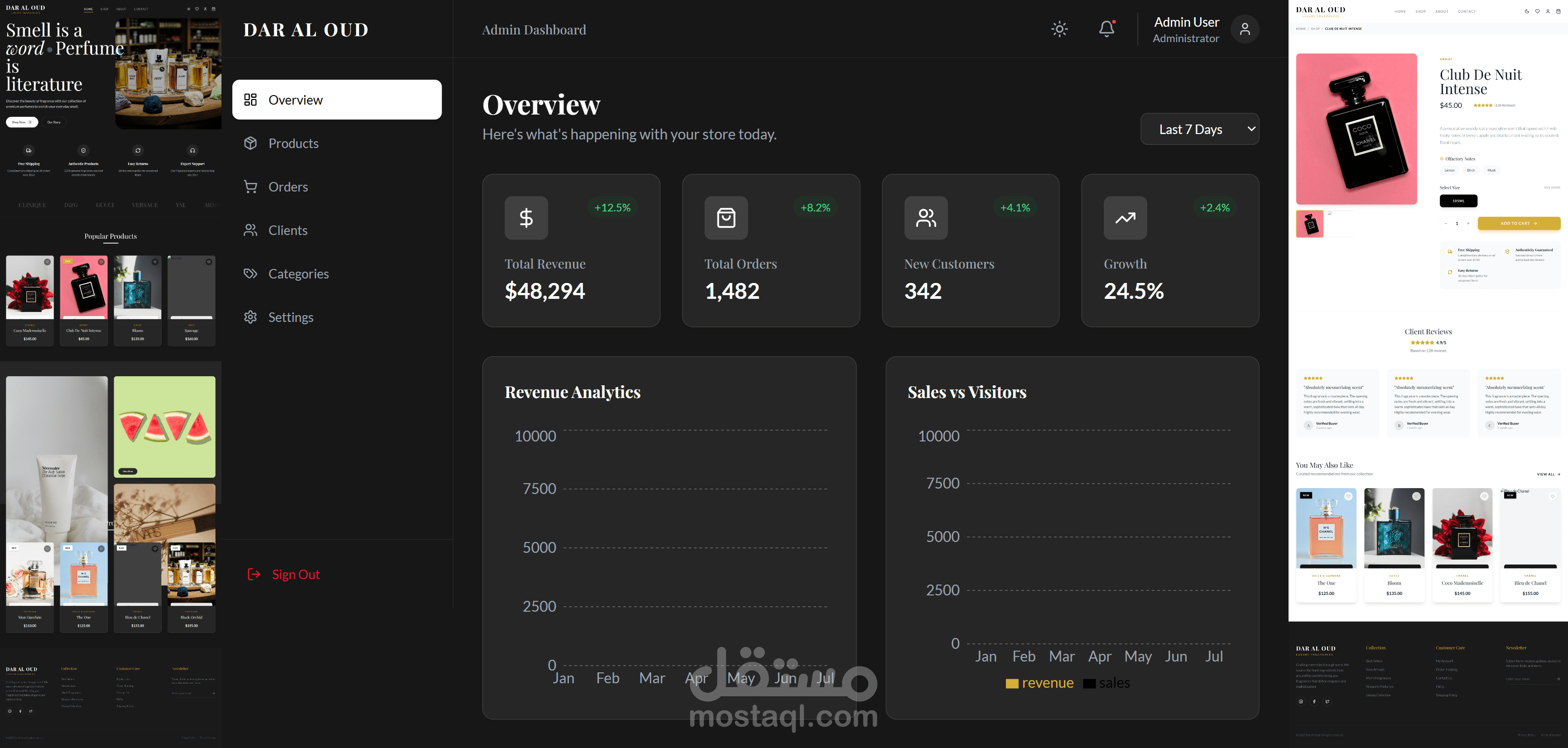
Task: Open notifications bell in dashboard header
Action: 1106,29
